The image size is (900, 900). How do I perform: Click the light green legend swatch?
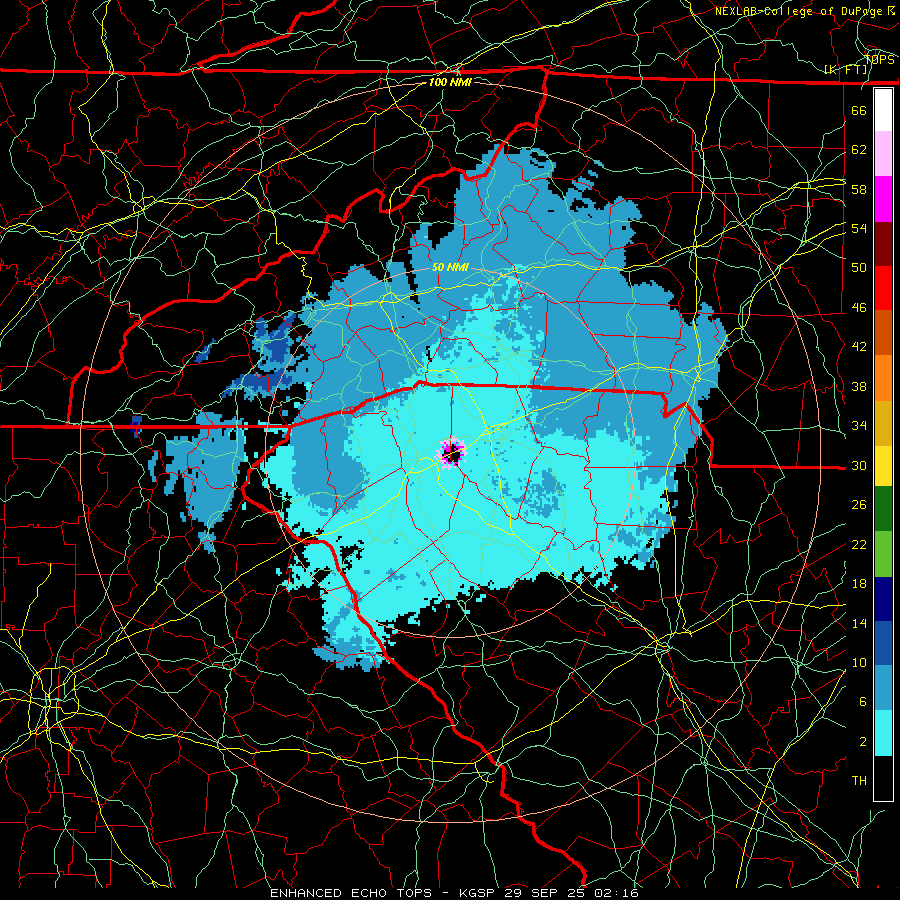(883, 553)
